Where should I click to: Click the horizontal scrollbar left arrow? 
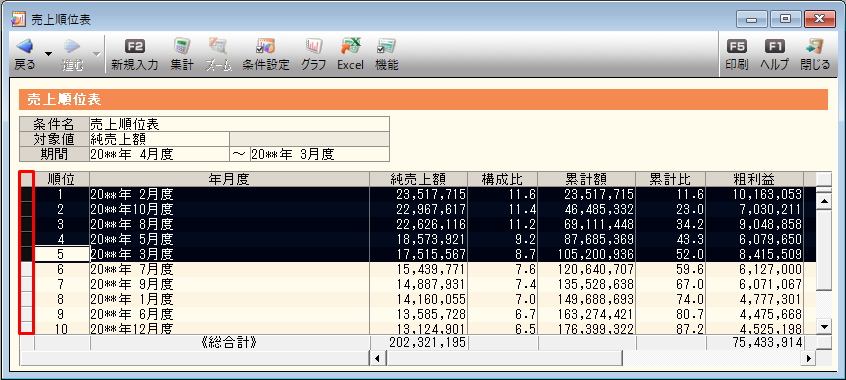(x=378, y=358)
